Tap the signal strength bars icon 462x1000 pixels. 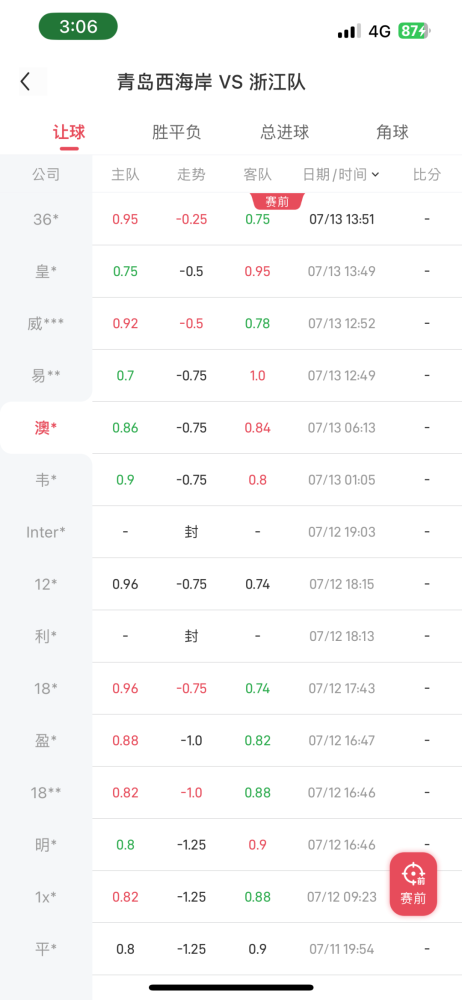[x=349, y=31]
